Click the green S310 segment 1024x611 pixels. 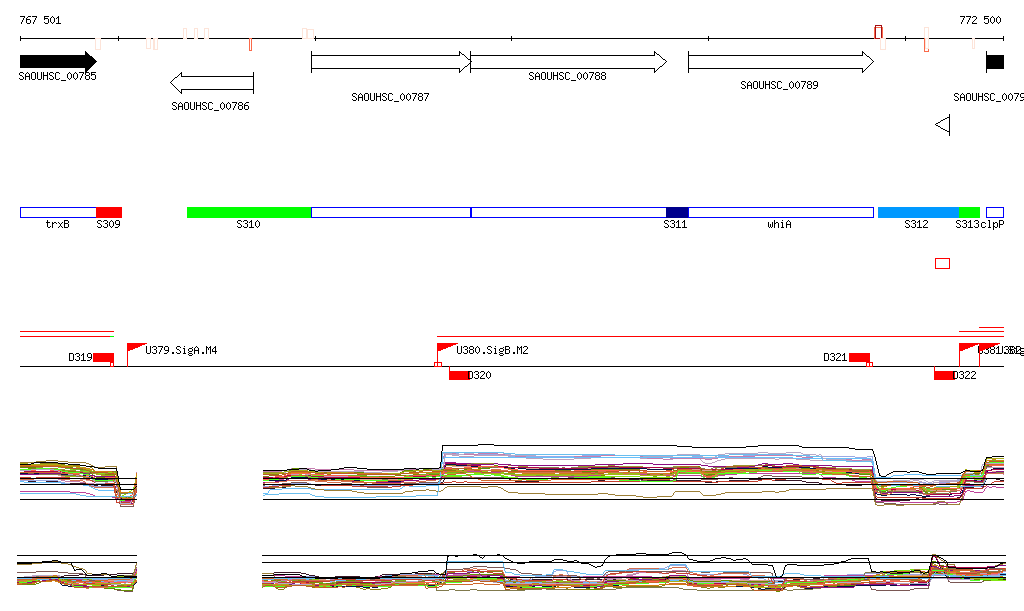click(249, 212)
